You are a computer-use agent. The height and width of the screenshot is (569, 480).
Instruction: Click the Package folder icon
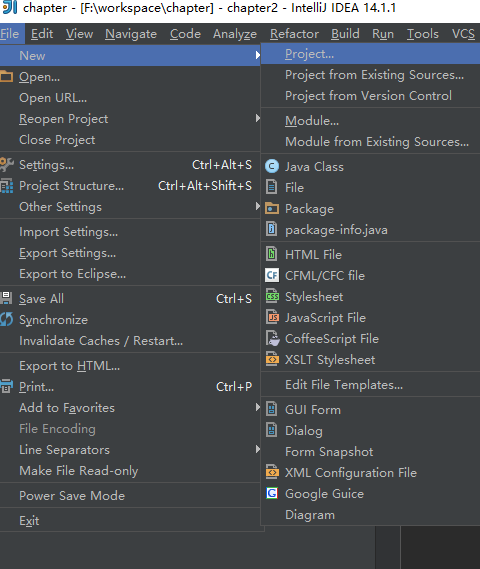[x=272, y=209]
